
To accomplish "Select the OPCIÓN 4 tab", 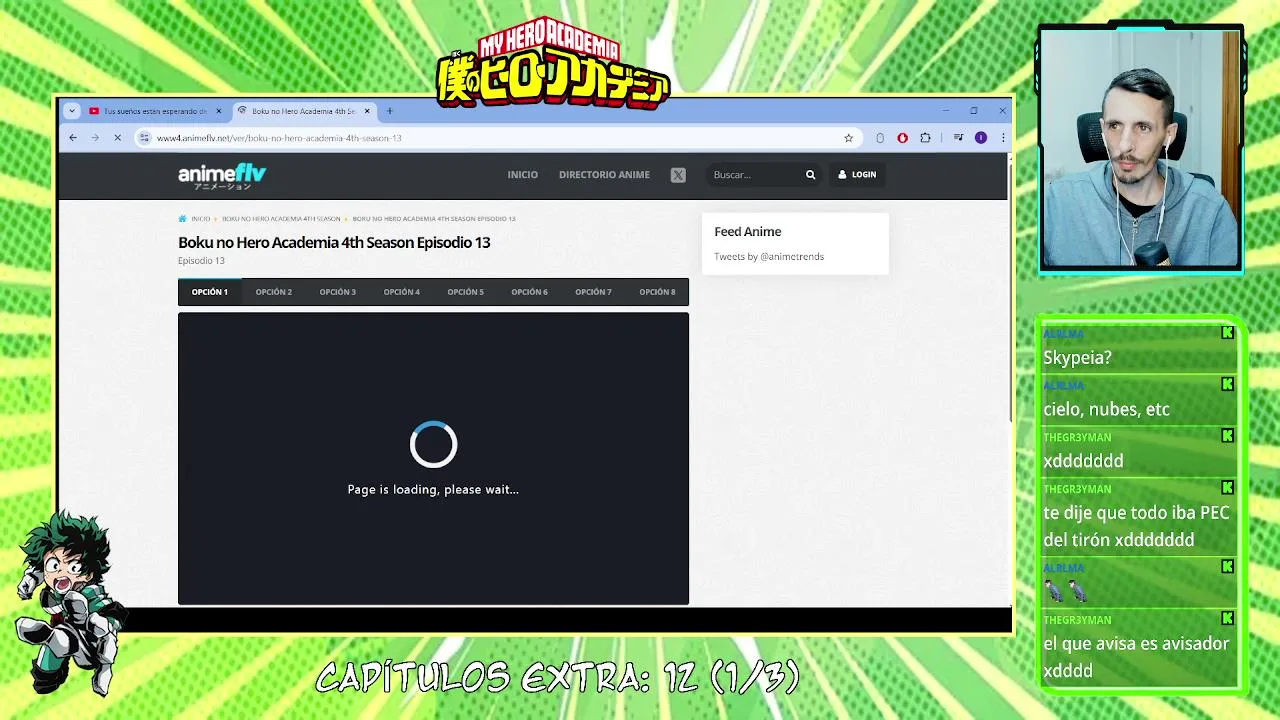I will click(x=402, y=292).
